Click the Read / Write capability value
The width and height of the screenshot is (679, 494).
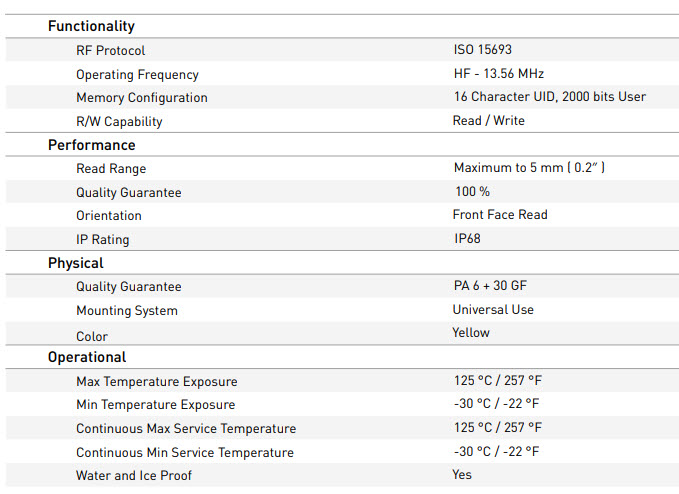[488, 120]
